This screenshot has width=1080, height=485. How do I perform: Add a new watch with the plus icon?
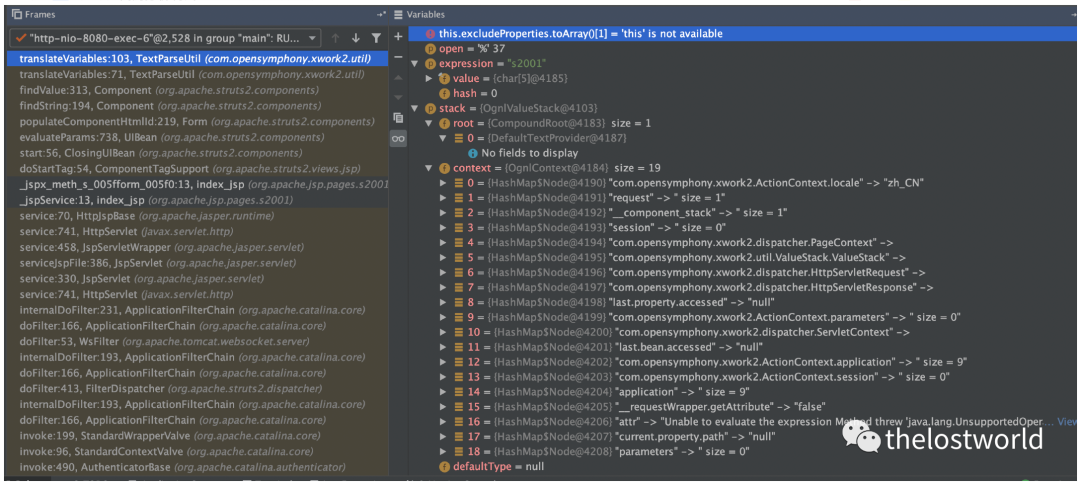coord(398,36)
